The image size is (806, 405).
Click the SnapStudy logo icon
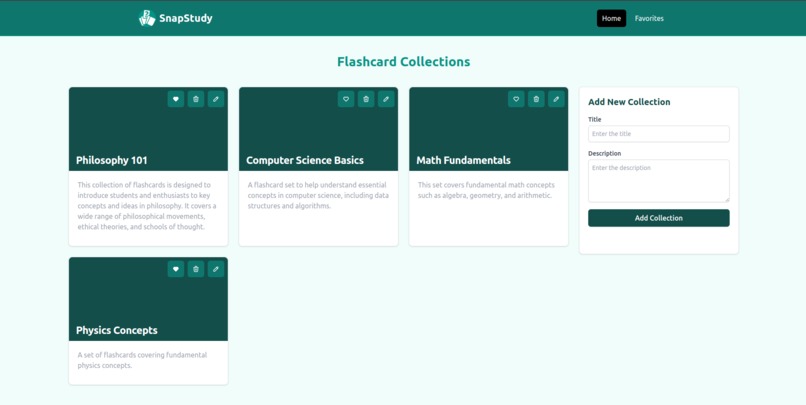click(147, 18)
